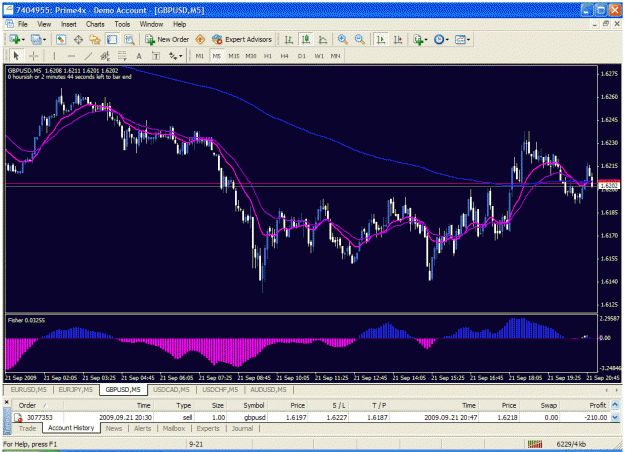Switch to EURUSD,M5 chart tab
625x452 pixels.
point(29,390)
